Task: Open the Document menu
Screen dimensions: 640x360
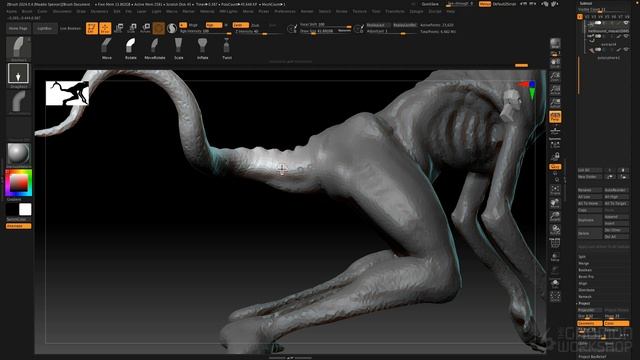Action: 62,11
